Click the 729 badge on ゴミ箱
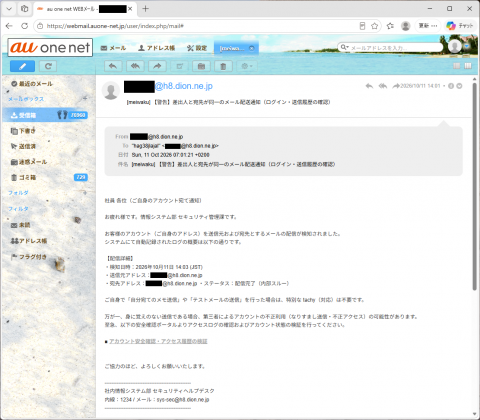 (x=81, y=177)
